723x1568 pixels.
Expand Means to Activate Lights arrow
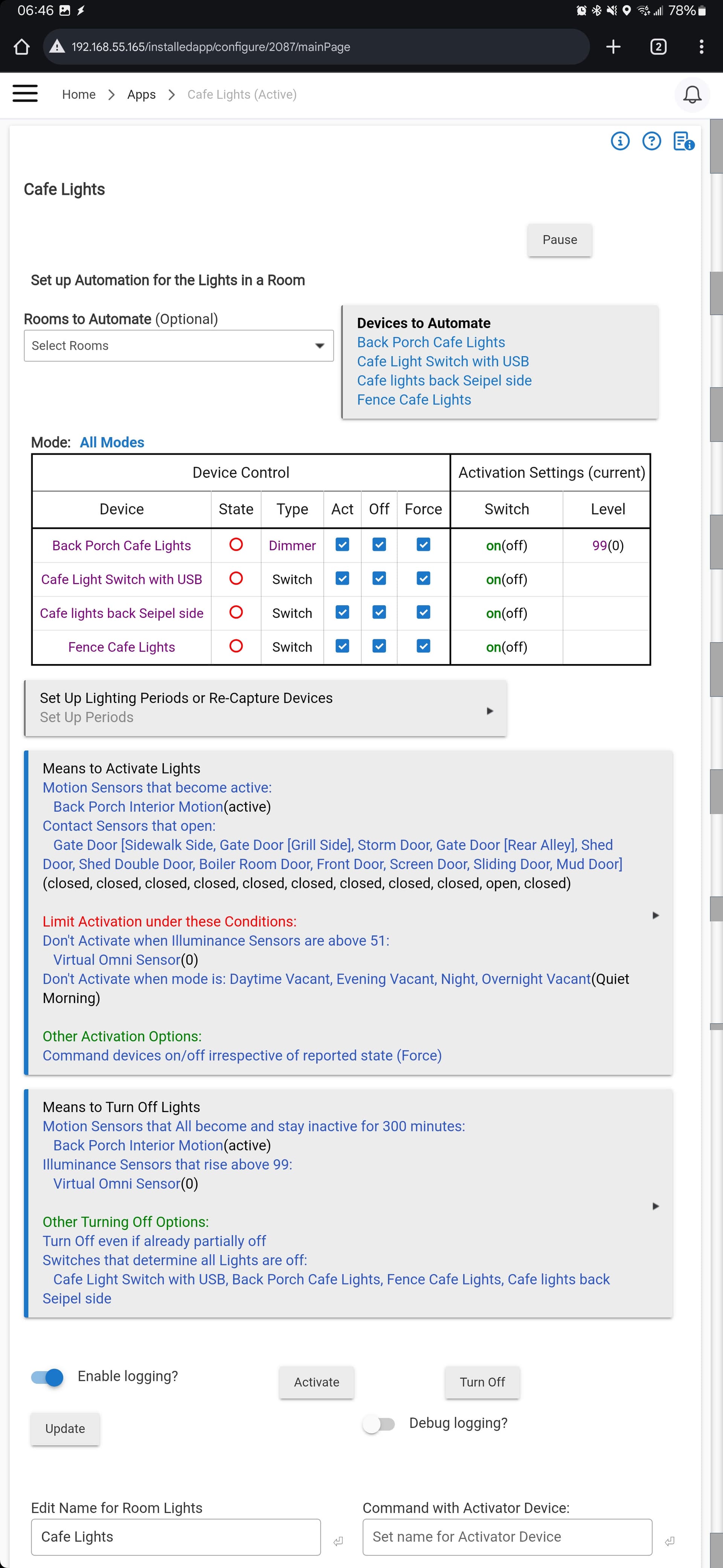[655, 916]
